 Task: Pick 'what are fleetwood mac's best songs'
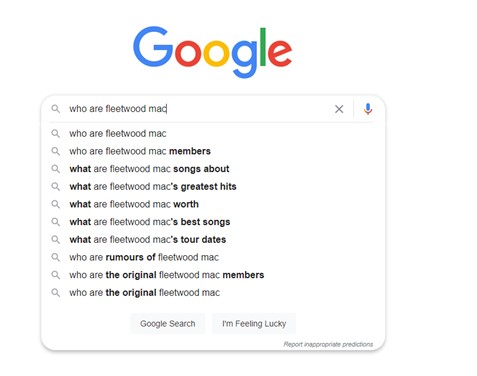pyautogui.click(x=213, y=222)
